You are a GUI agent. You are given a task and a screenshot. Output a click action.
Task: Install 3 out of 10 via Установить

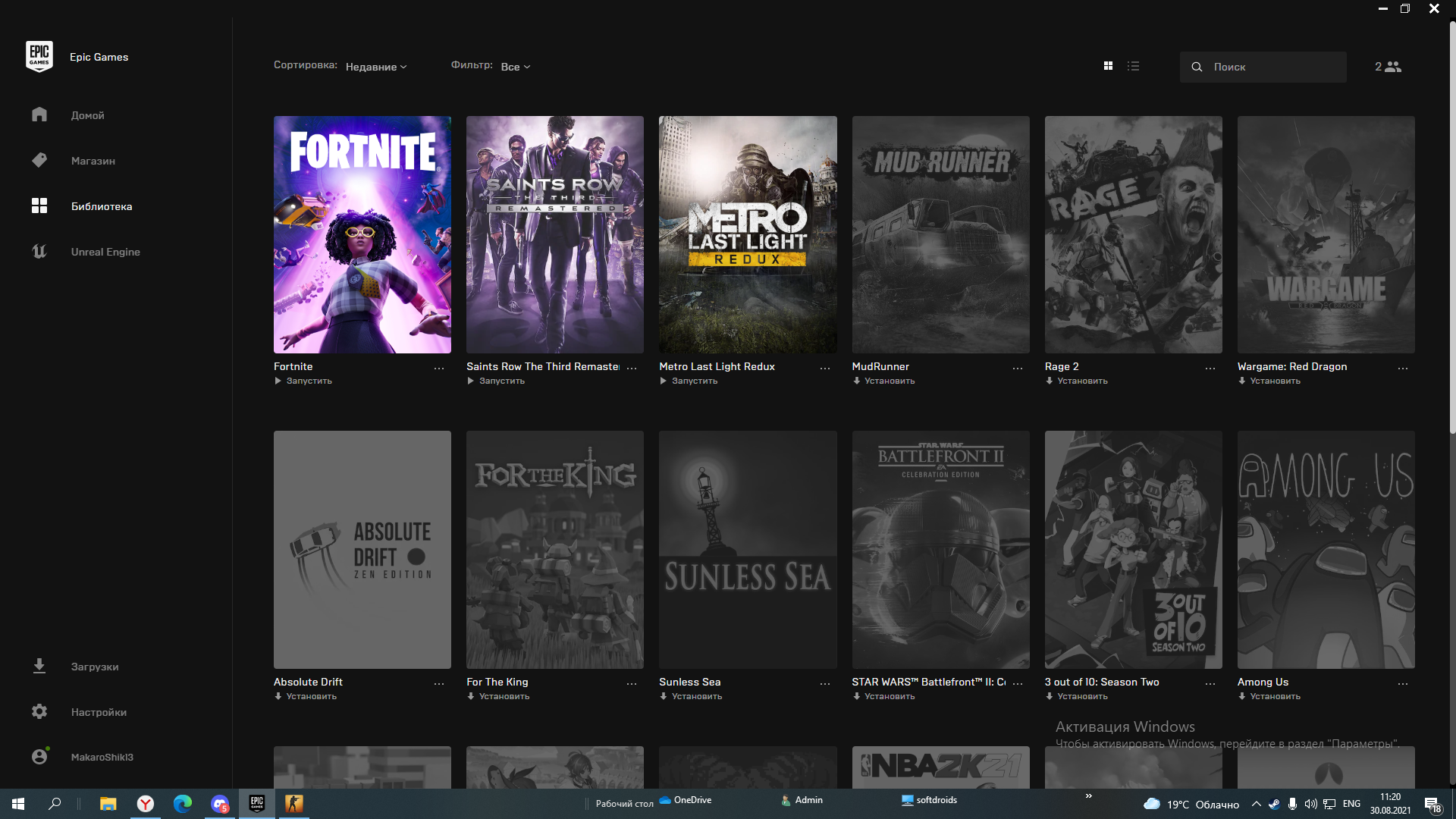click(x=1076, y=696)
